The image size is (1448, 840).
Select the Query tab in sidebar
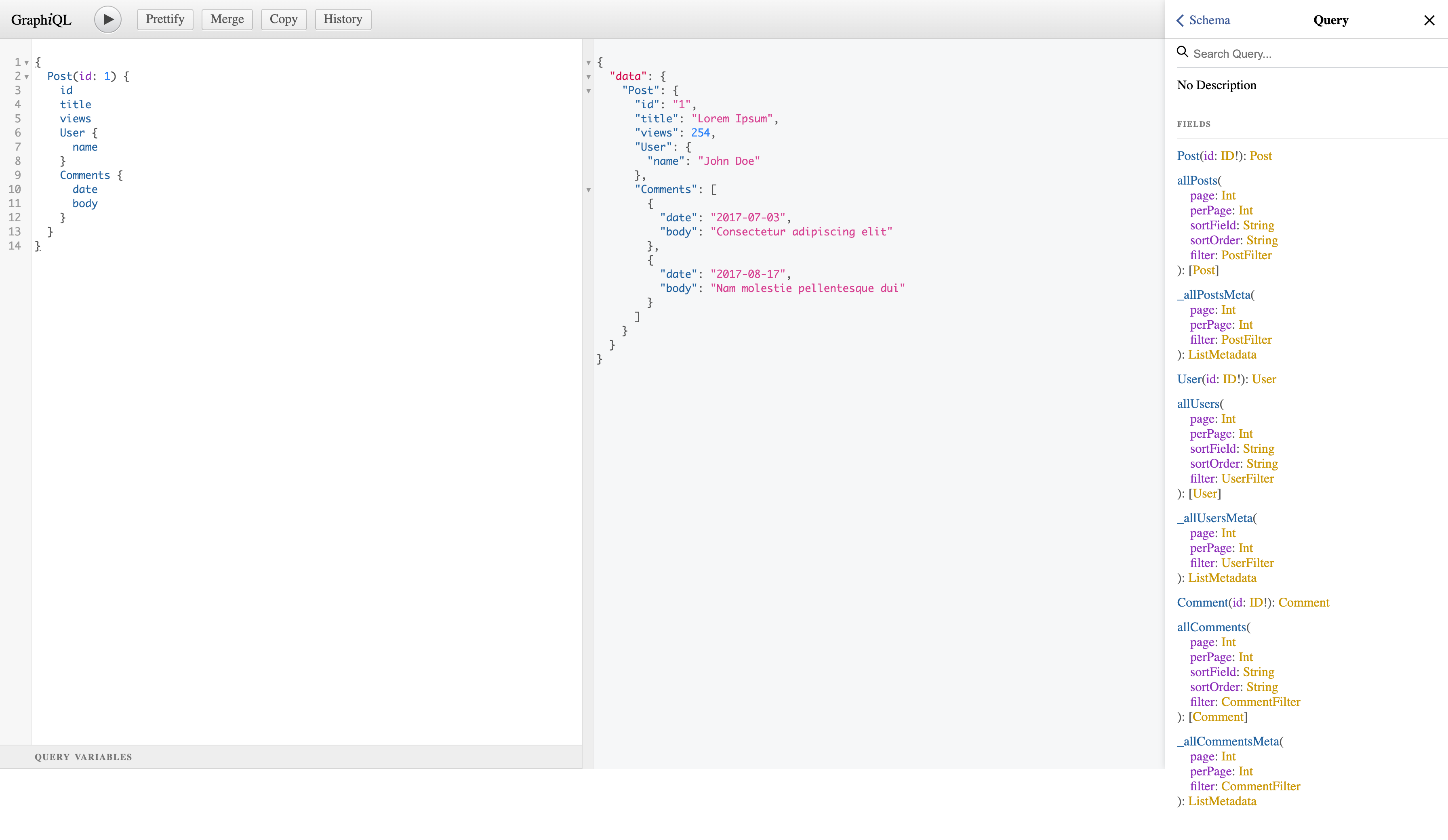1330,19
